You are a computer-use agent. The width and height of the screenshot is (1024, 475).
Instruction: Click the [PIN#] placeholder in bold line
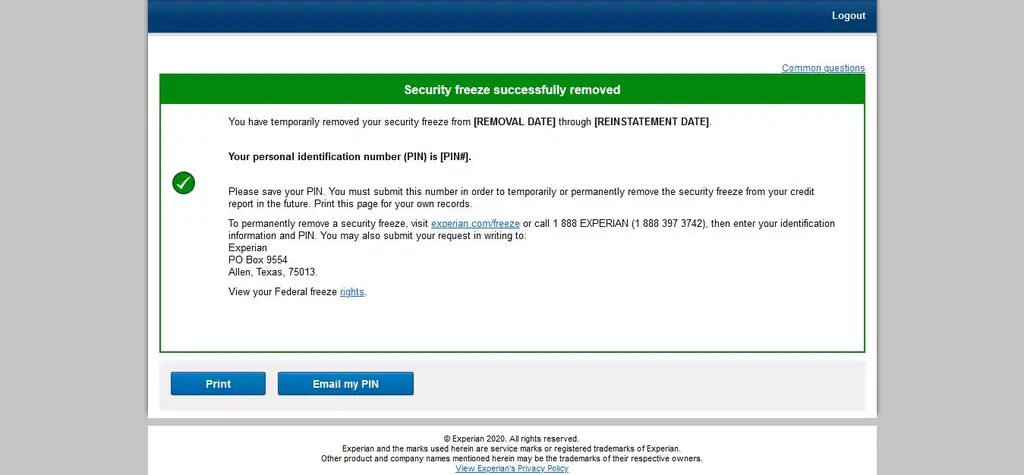[455, 157]
